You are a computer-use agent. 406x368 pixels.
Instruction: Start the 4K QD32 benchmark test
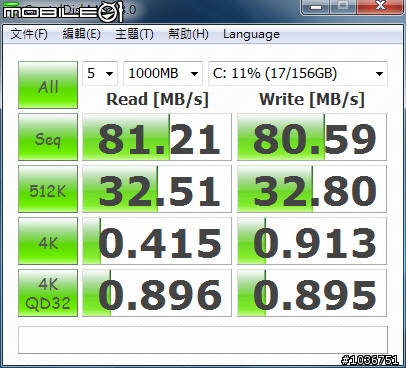48,293
